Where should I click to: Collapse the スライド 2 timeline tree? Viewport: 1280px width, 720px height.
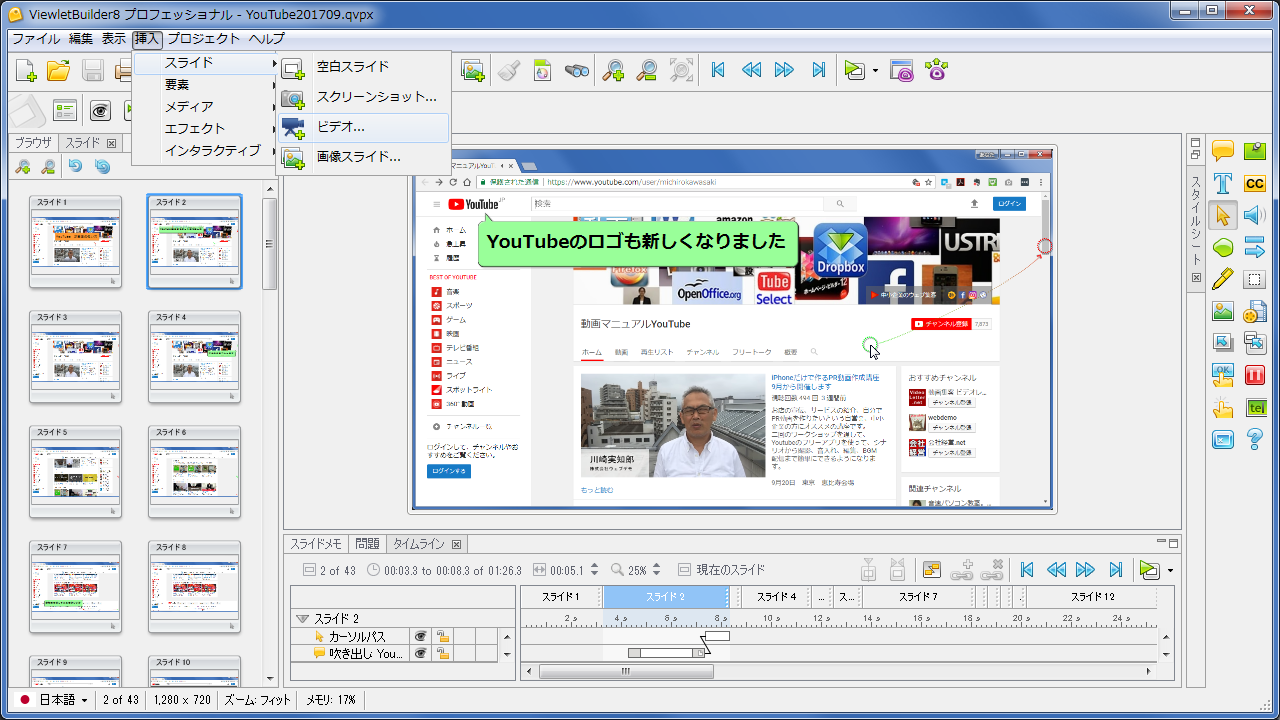302,619
